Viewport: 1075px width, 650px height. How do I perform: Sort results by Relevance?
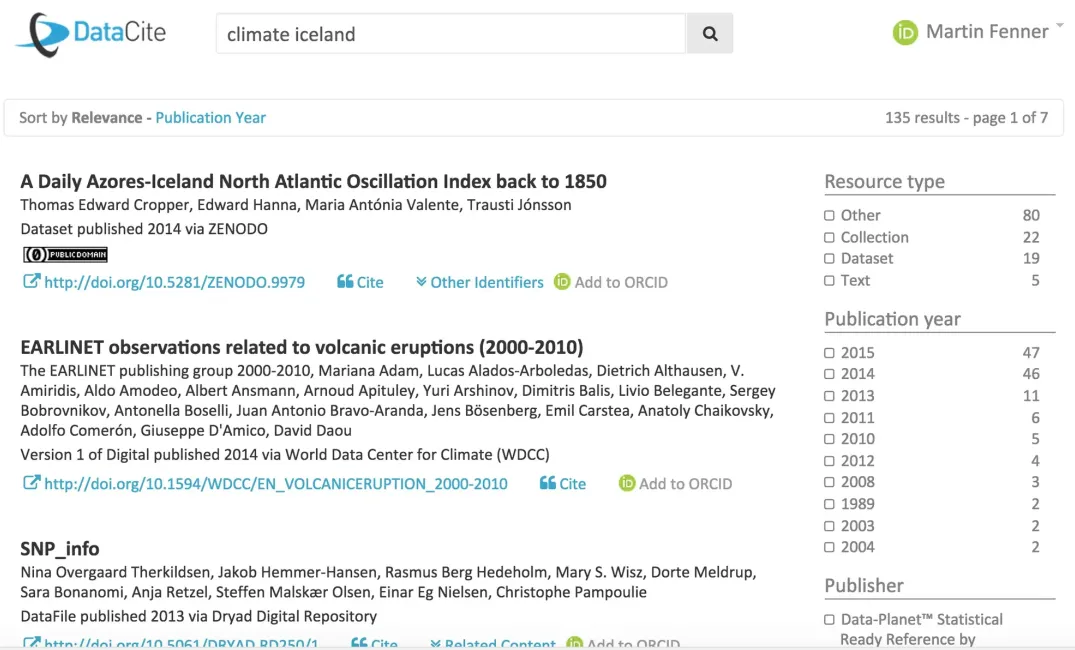[106, 117]
